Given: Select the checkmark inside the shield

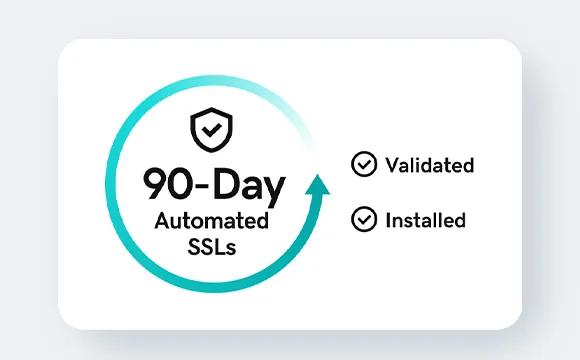Looking at the screenshot, I should coord(212,129).
